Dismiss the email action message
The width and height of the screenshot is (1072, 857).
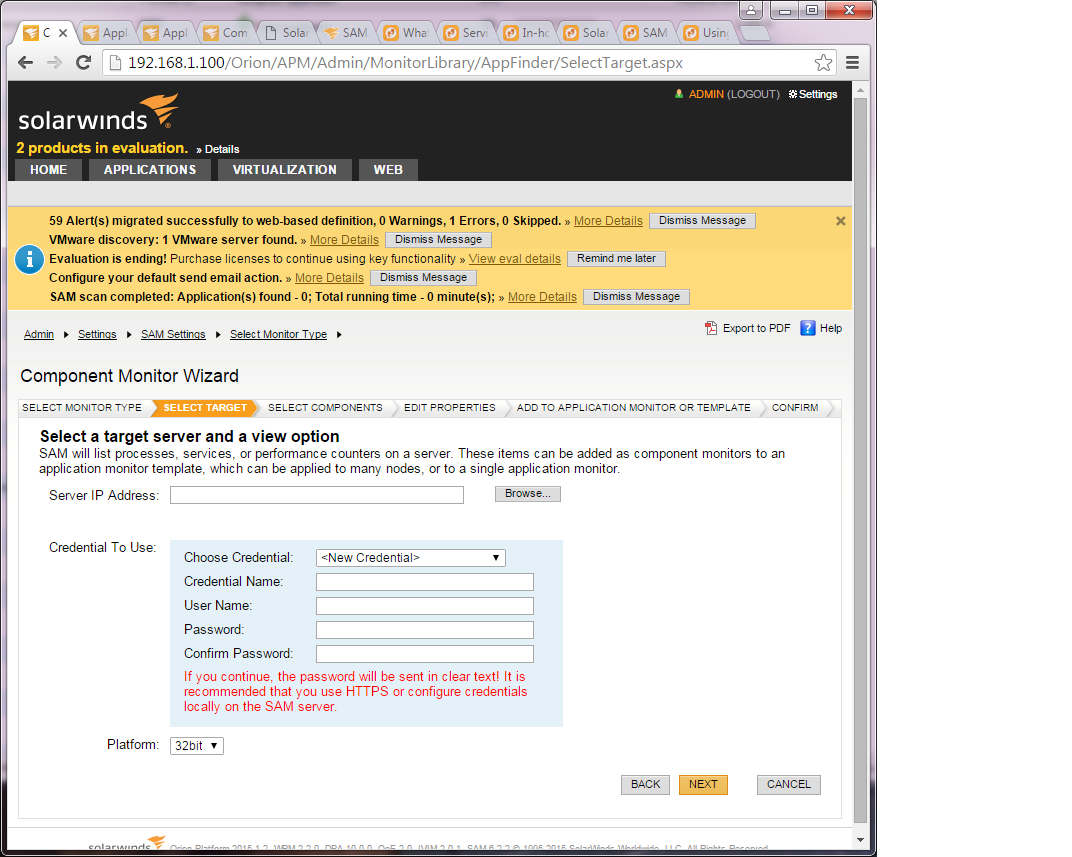pyautogui.click(x=423, y=278)
